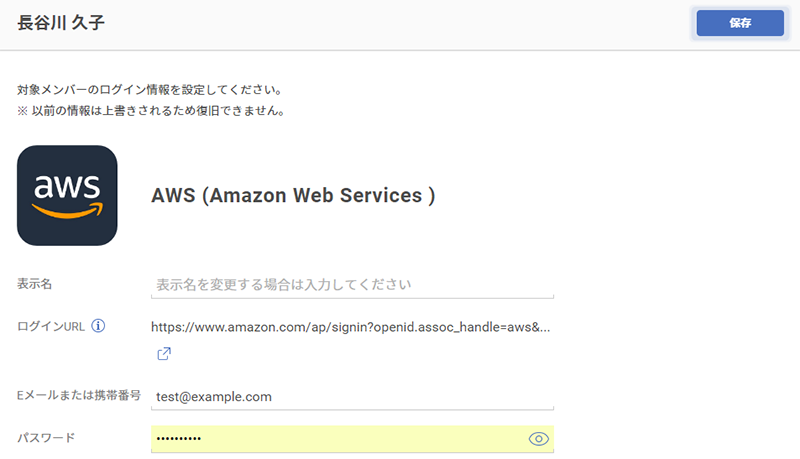Image resolution: width=800 pixels, height=459 pixels.
Task: Click the ※ 以前の情報は上書き warning note
Action: click(151, 111)
